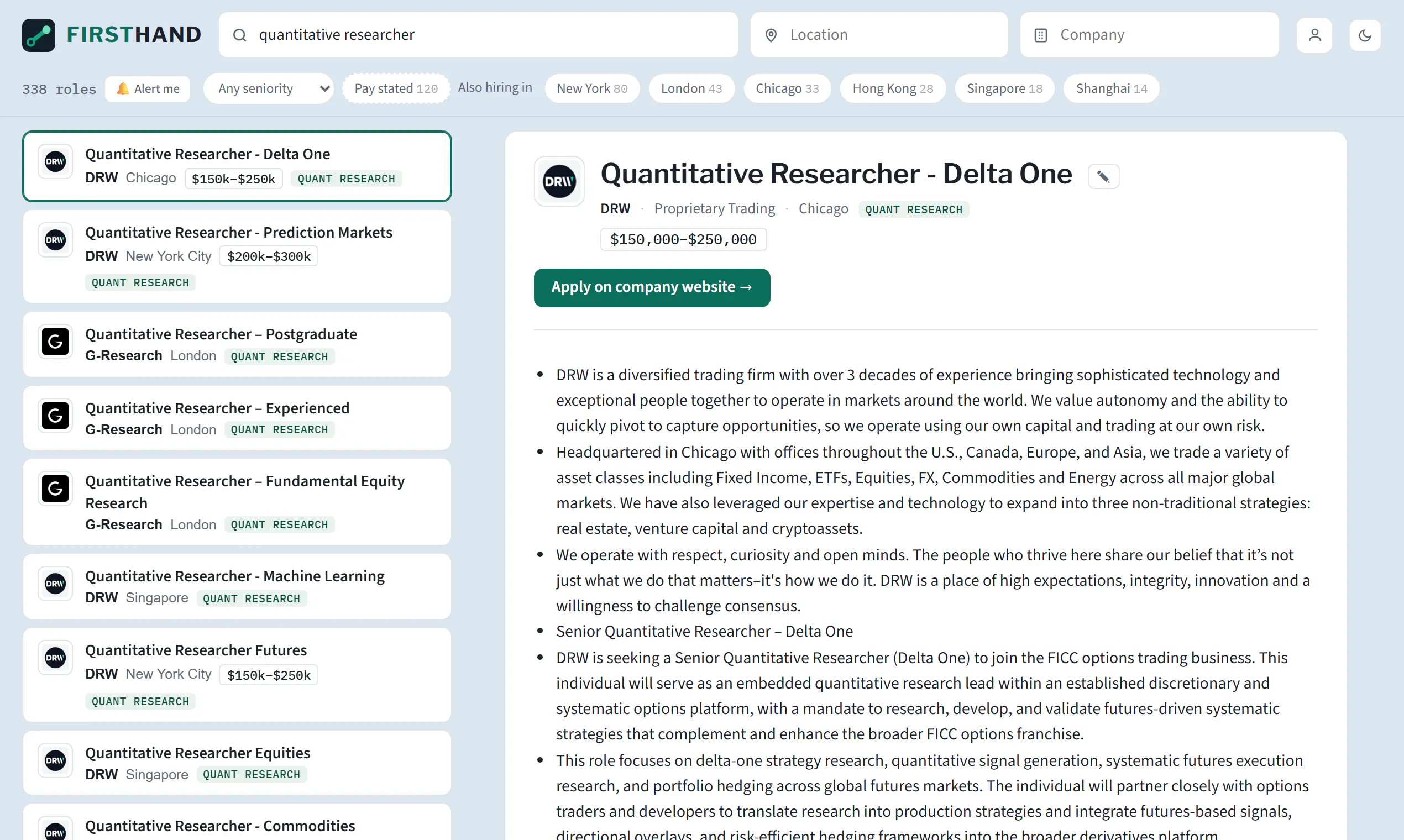Open Quantitative Researcher - Commodities listing
Screen dimensions: 1404x840
pyautogui.click(x=237, y=822)
